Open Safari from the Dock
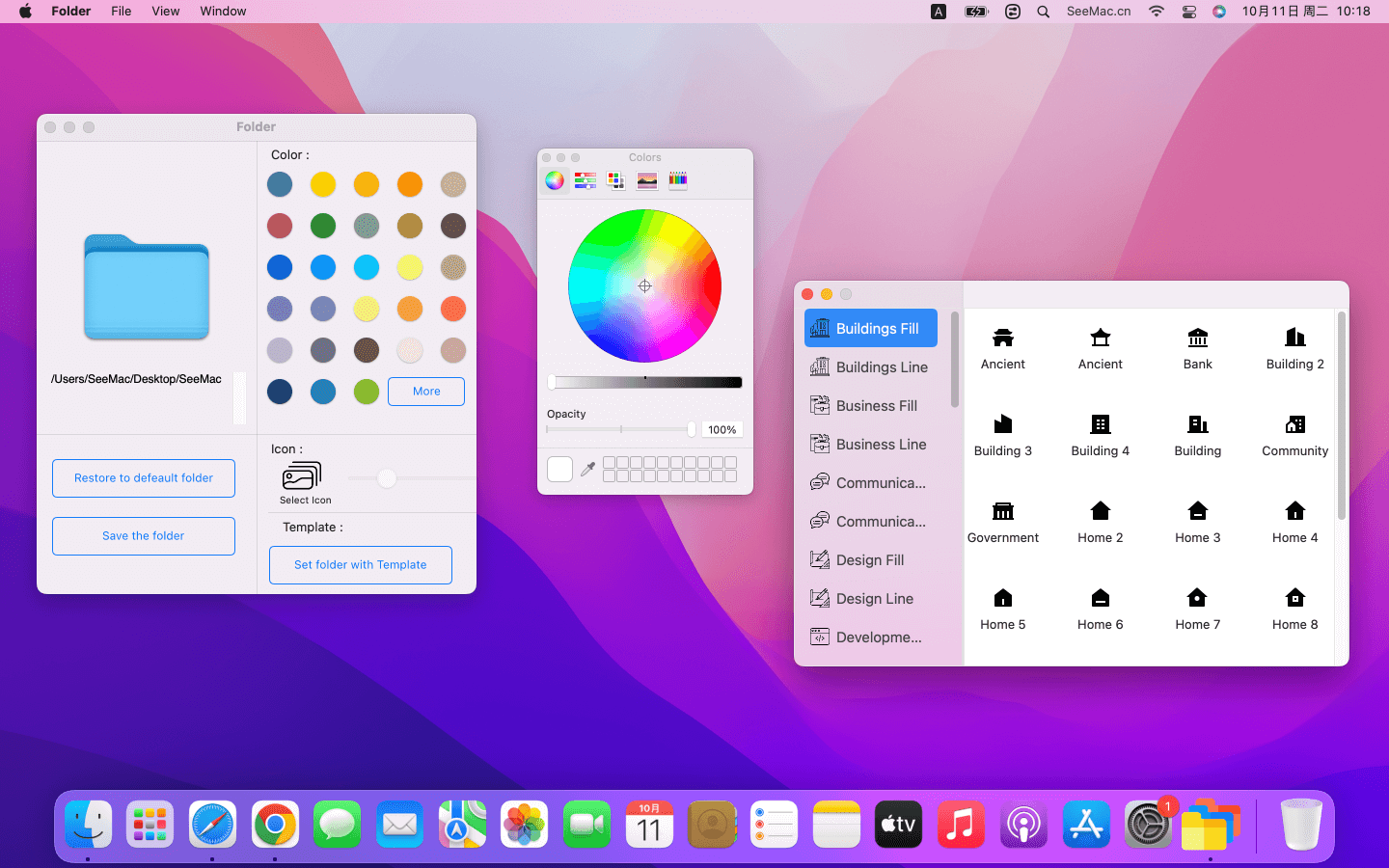The width and height of the screenshot is (1389, 868). pos(212,826)
